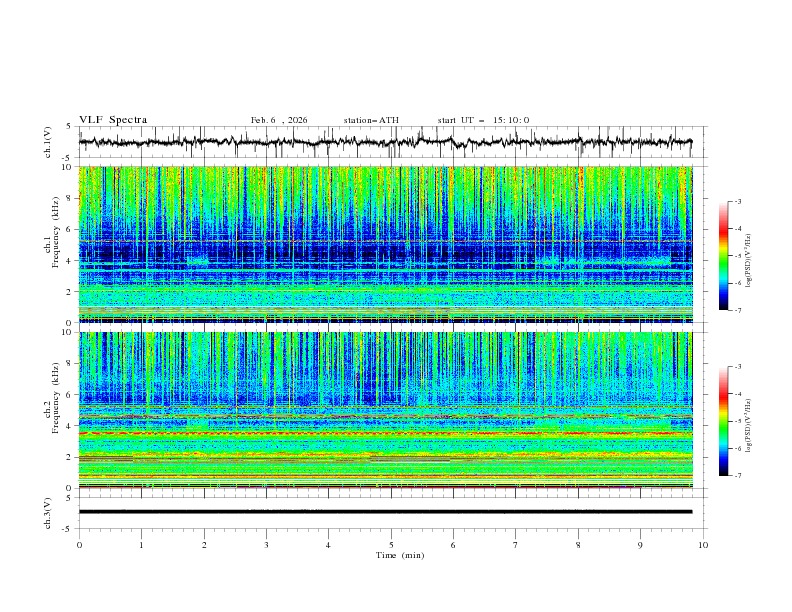Click the lower color bar "log(PSD)(V²/Hz)" label

coord(748,426)
